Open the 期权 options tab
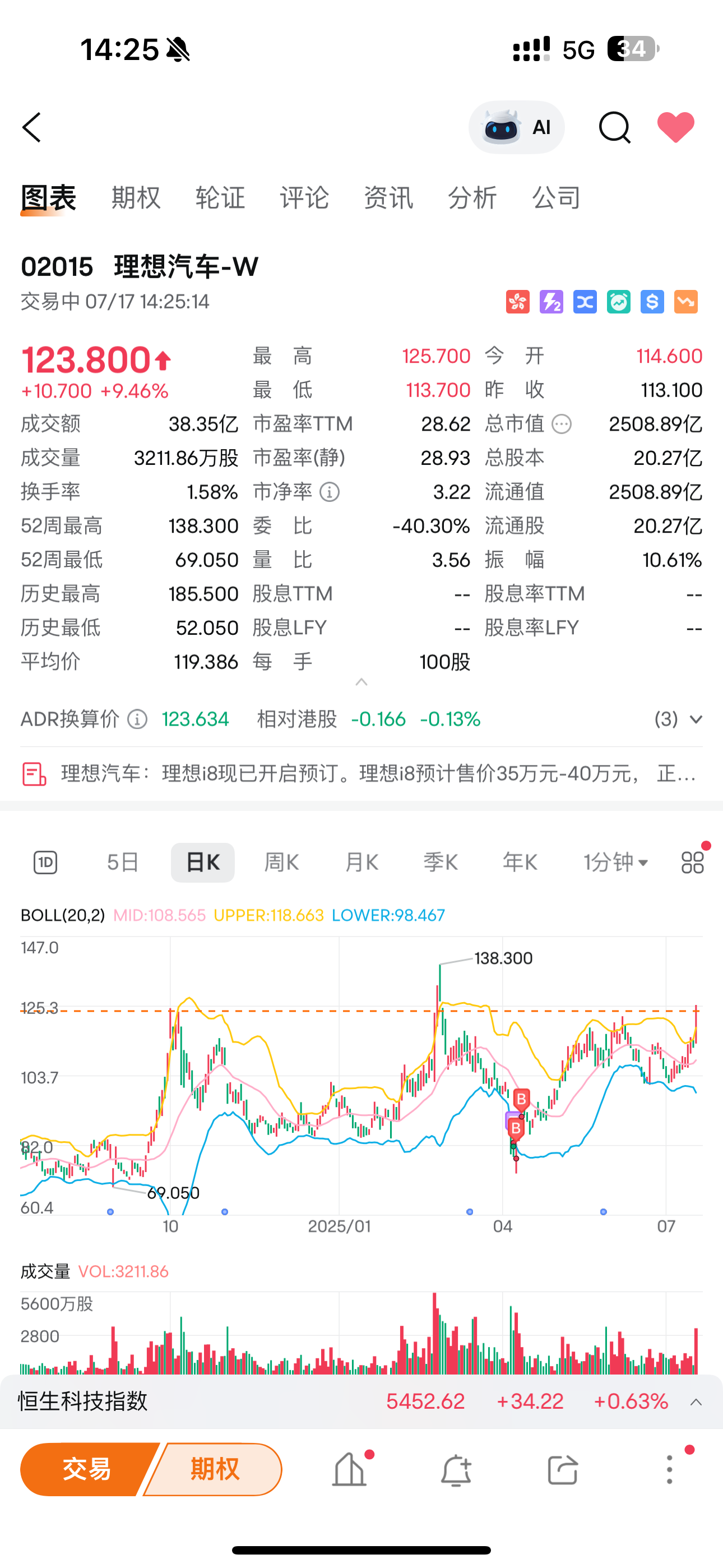The image size is (723, 1568). pyautogui.click(x=136, y=199)
